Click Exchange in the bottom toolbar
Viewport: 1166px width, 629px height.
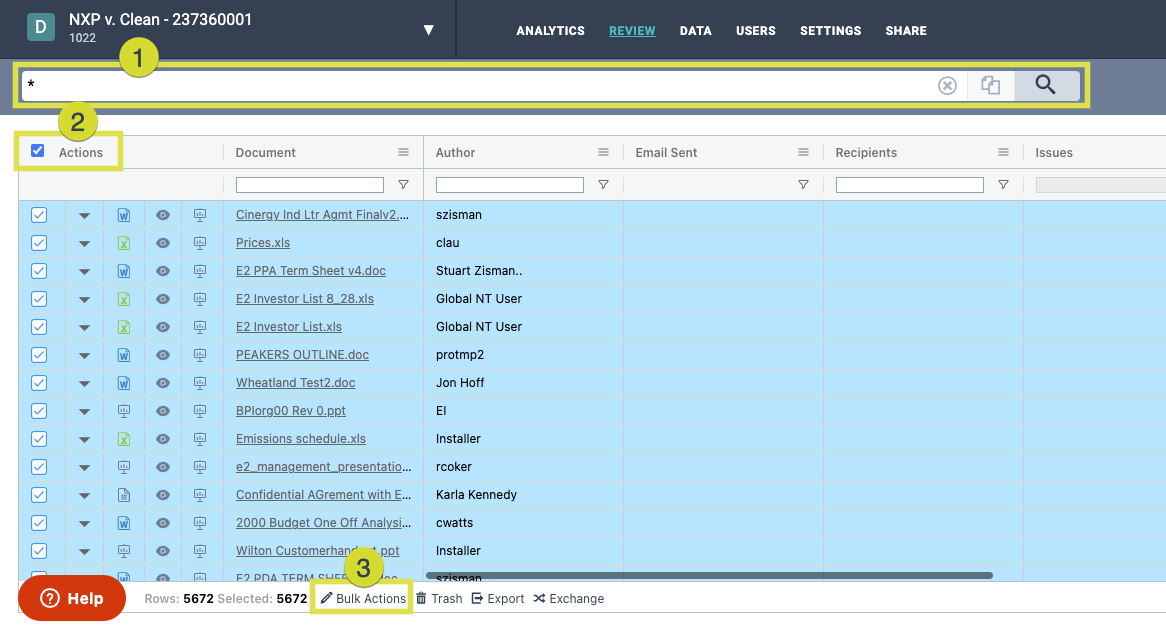click(568, 599)
